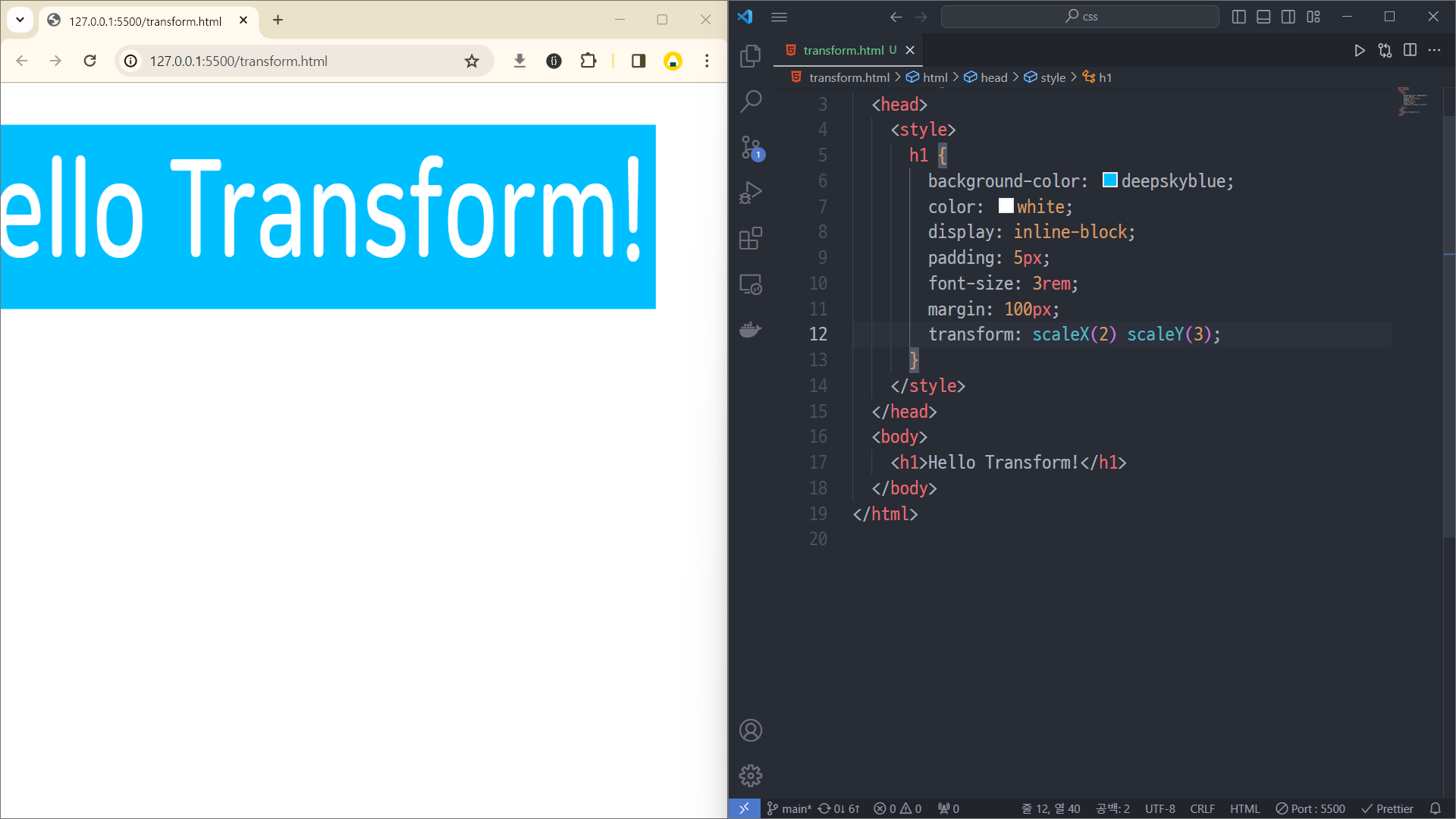Open the Run and Debug view
Viewport: 1456px width, 819px height.
click(750, 193)
